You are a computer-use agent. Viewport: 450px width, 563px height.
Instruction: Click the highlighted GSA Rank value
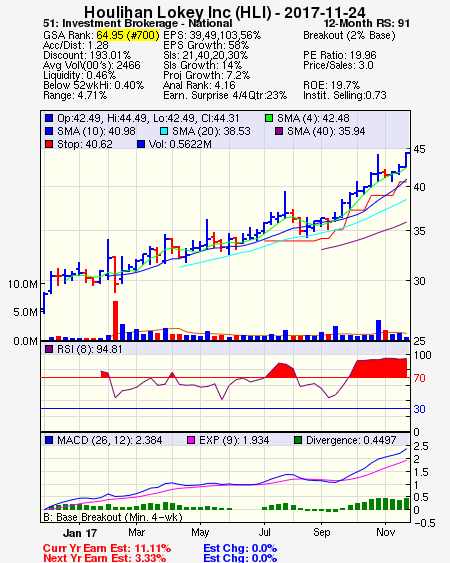(x=127, y=35)
